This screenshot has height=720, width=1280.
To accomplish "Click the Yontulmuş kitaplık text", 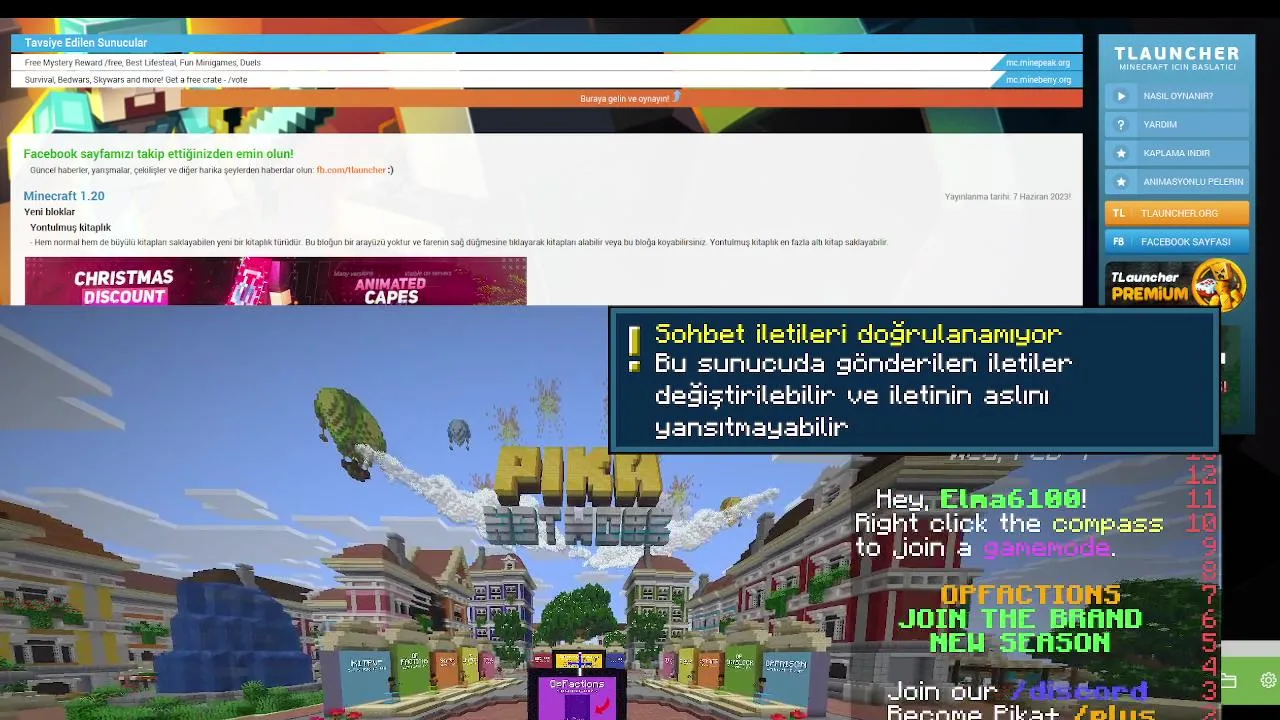I will (x=70, y=227).
